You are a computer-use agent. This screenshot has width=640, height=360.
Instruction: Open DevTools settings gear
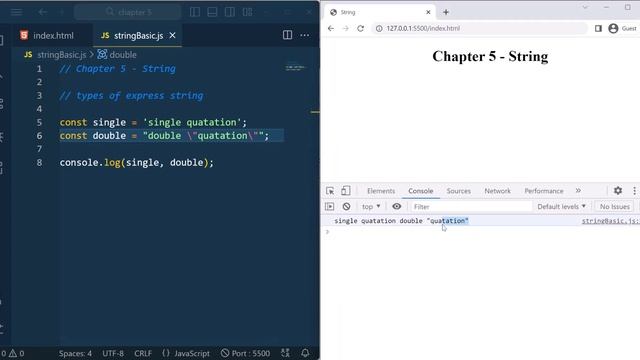[618, 191]
